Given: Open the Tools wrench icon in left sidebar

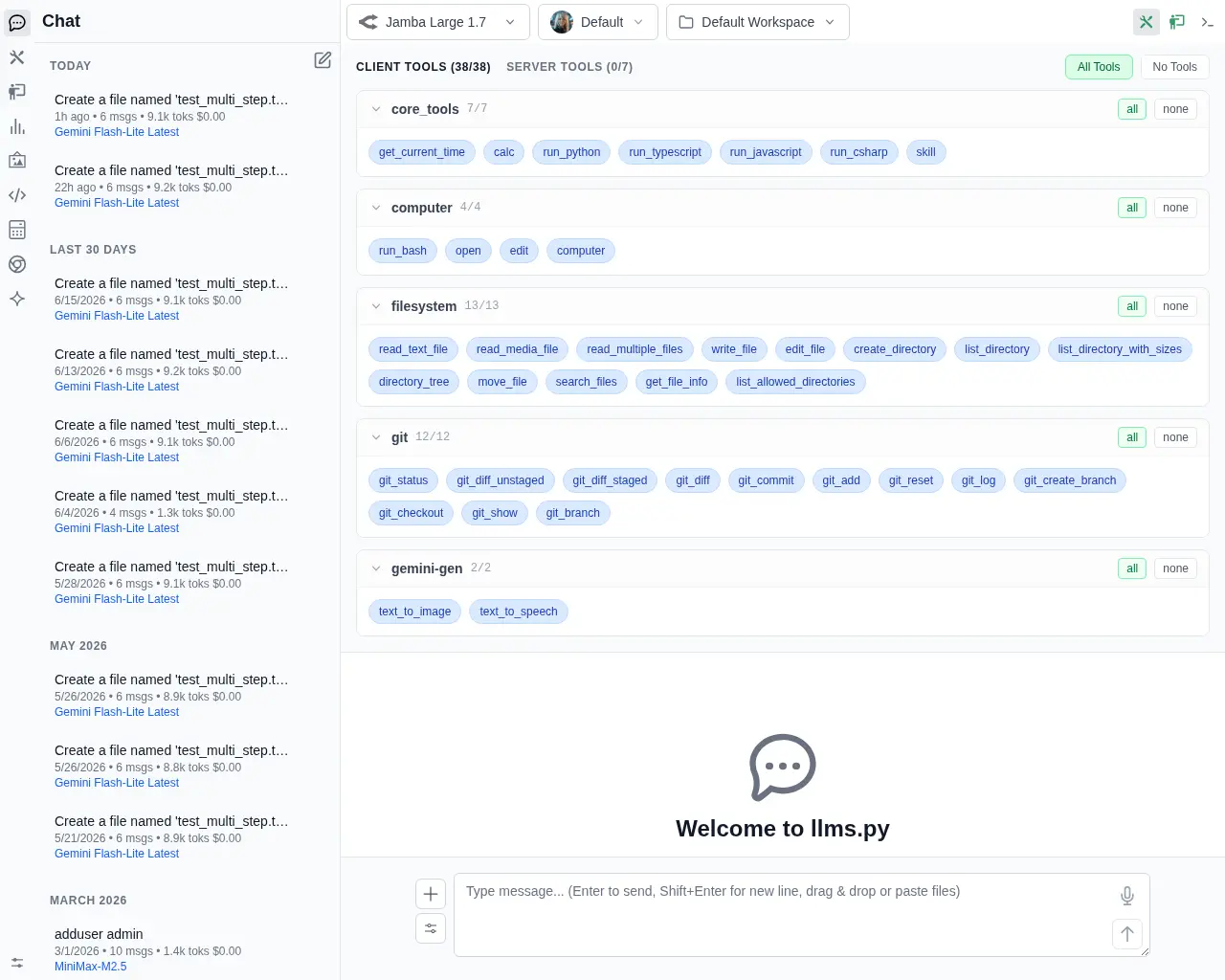Looking at the screenshot, I should tap(17, 57).
